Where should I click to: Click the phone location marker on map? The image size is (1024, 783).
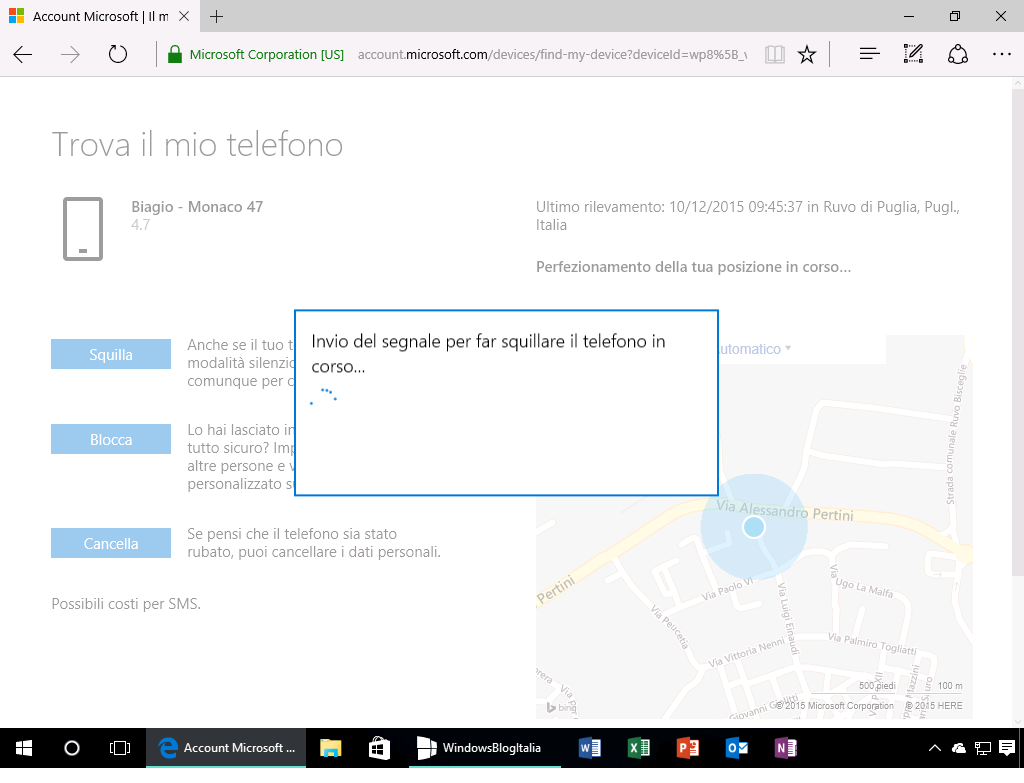click(x=754, y=527)
